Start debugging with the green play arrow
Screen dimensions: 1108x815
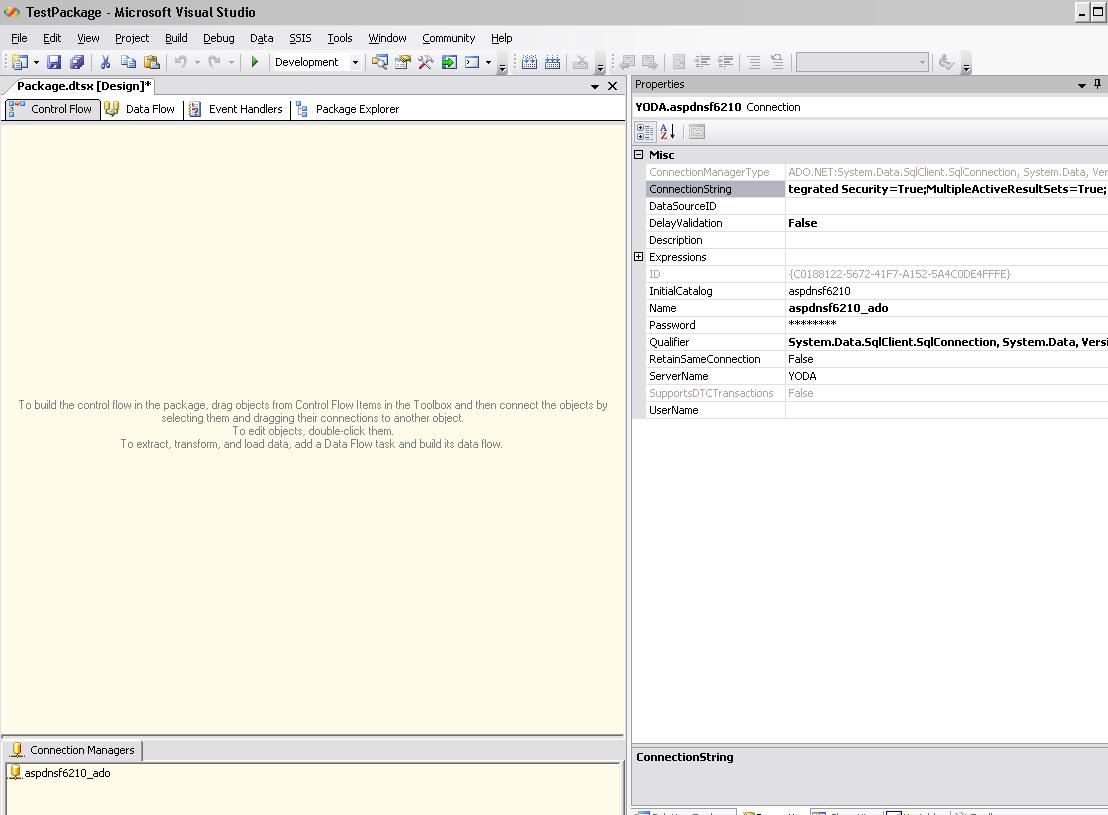pyautogui.click(x=255, y=62)
